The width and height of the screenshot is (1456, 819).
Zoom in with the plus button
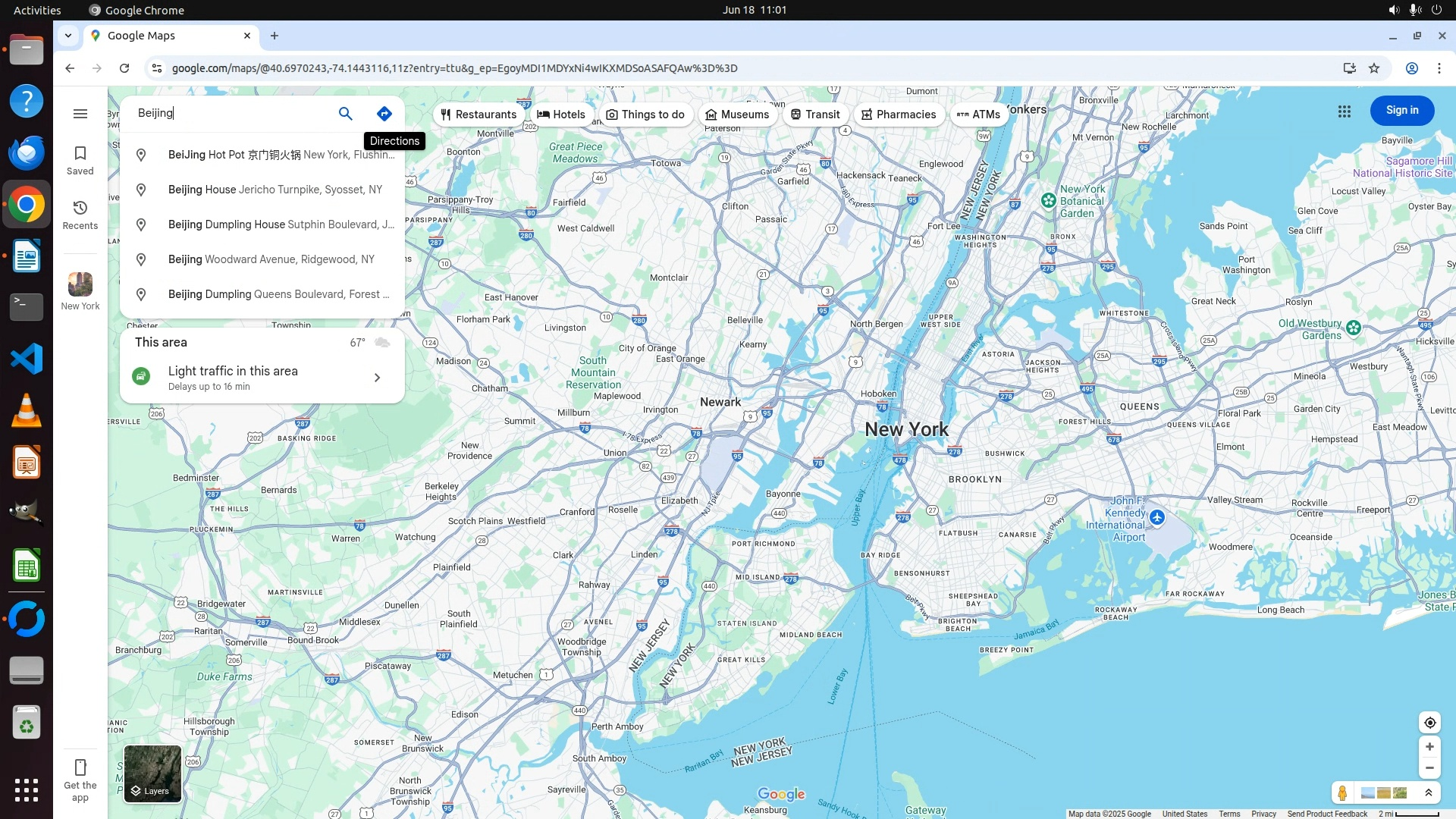coord(1429,747)
